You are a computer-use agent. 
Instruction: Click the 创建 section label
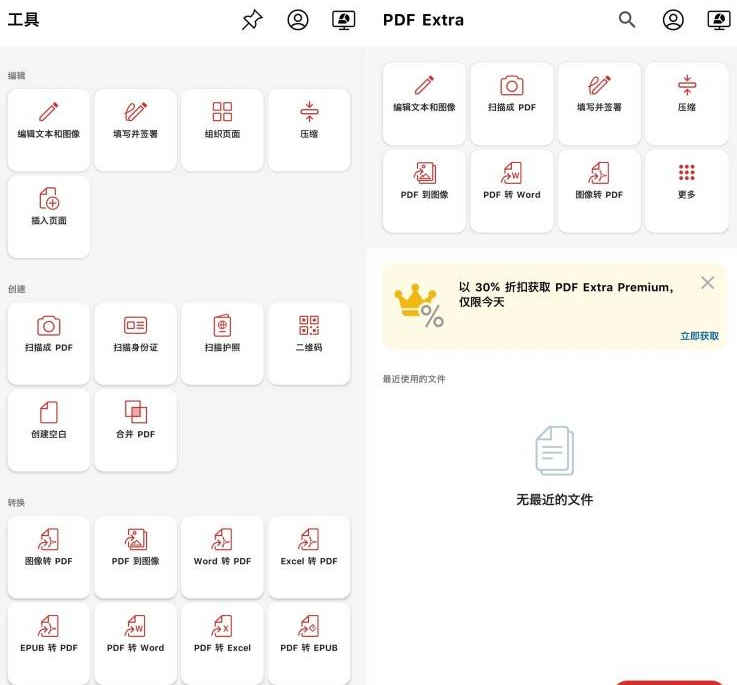(x=16, y=289)
